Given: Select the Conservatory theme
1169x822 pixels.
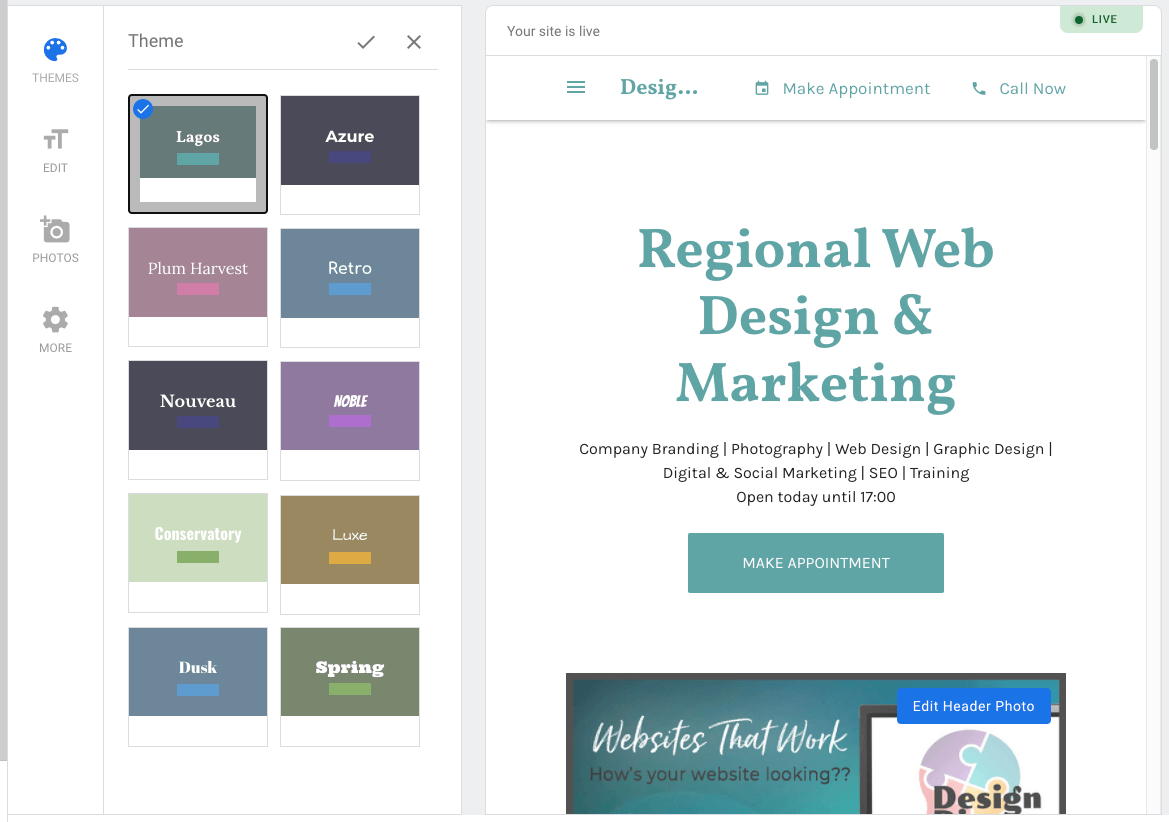Looking at the screenshot, I should (x=198, y=553).
